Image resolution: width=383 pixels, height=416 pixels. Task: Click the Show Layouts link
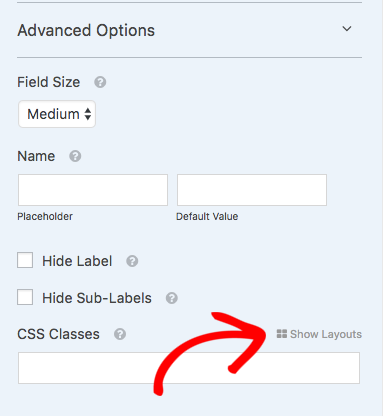tap(326, 334)
